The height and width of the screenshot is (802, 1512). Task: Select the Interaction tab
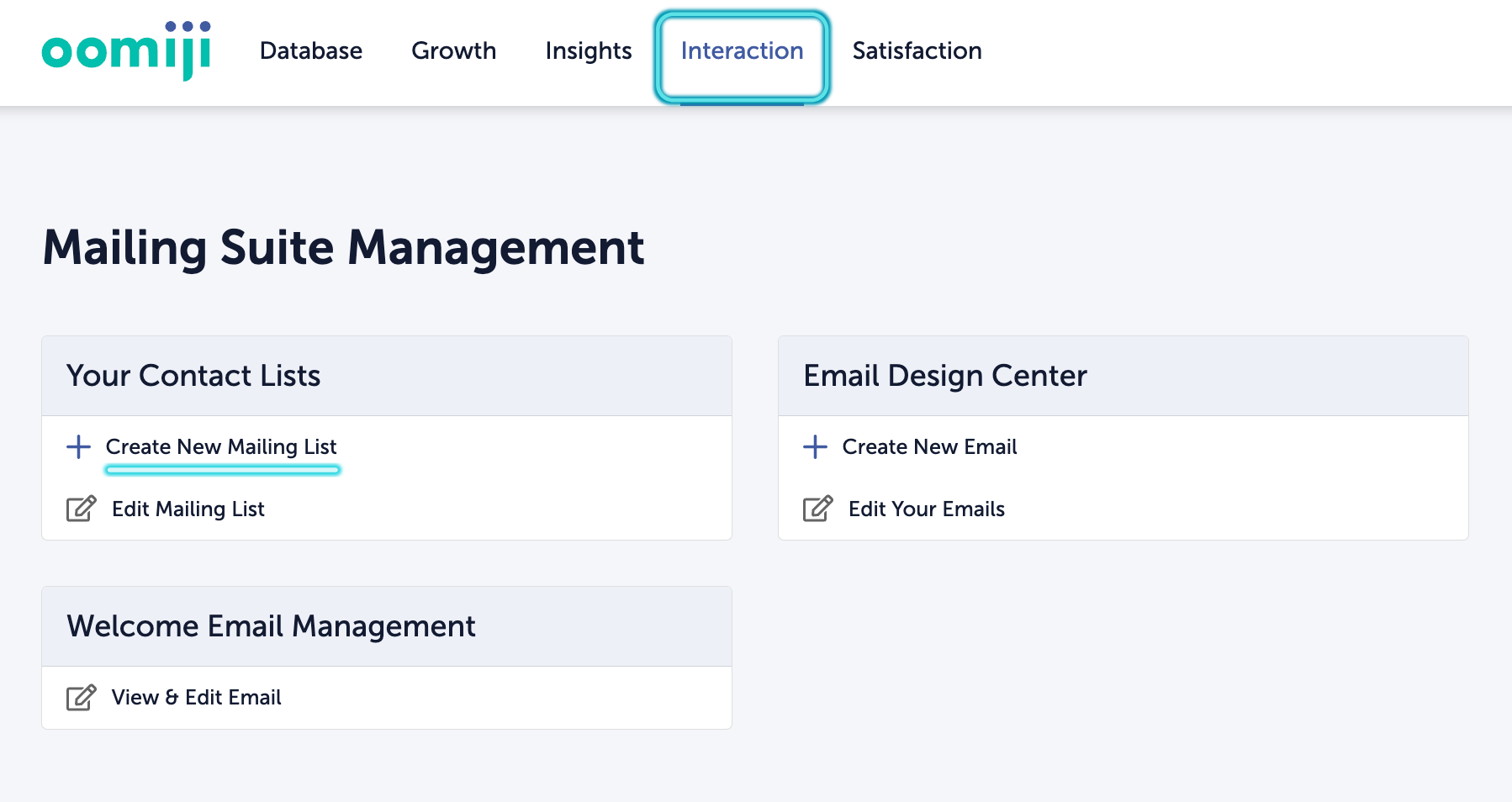coord(742,51)
